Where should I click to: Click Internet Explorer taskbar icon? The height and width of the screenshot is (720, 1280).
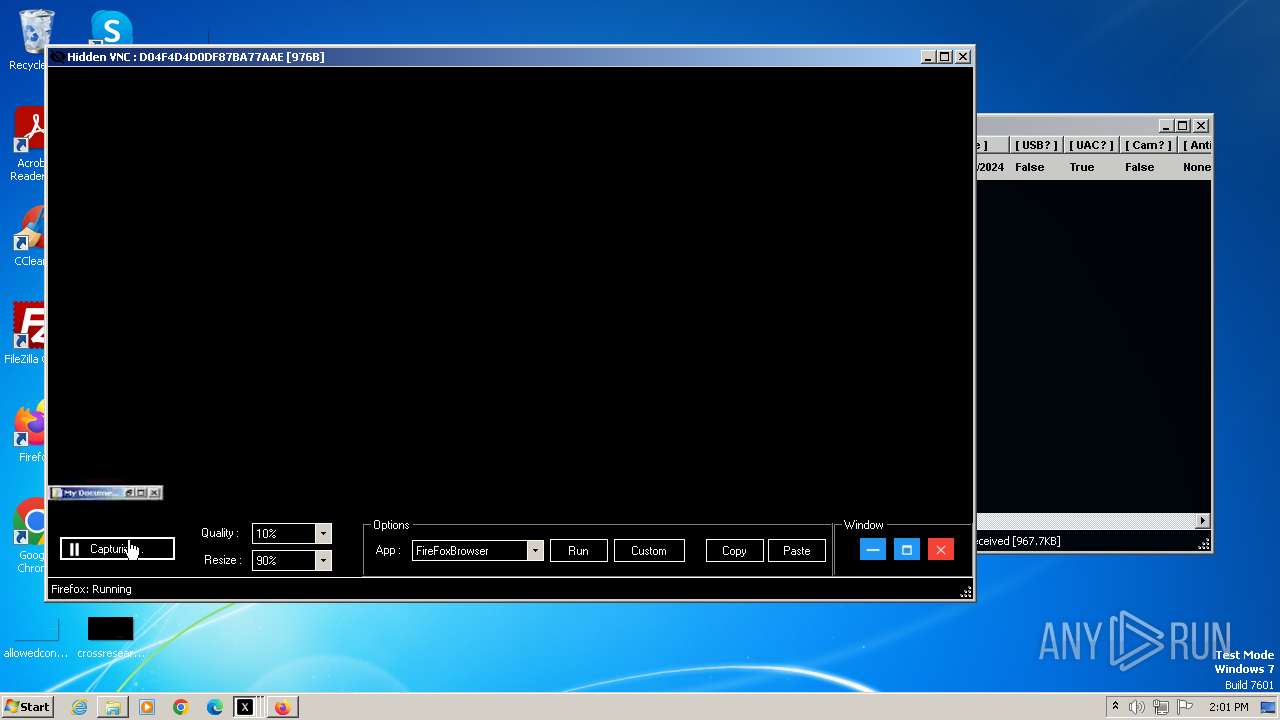(x=79, y=707)
